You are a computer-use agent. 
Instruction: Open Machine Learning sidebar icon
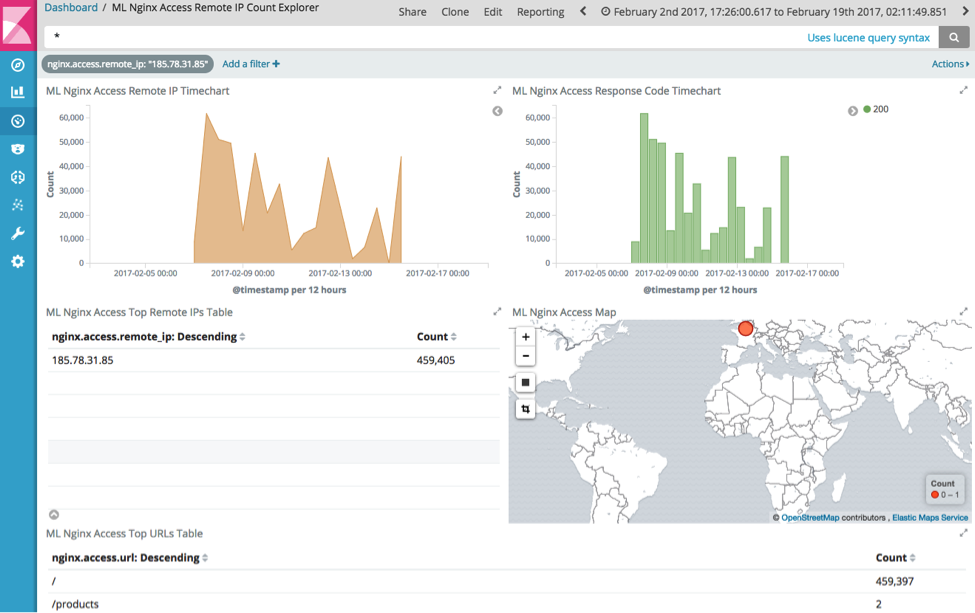[x=18, y=177]
